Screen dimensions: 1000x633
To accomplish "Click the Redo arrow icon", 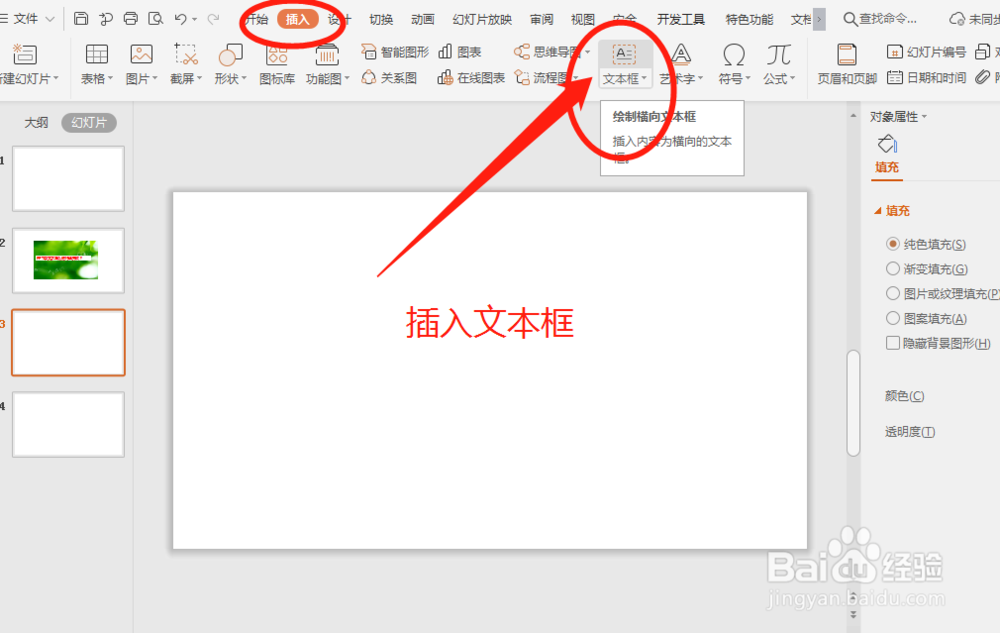I will tap(214, 19).
